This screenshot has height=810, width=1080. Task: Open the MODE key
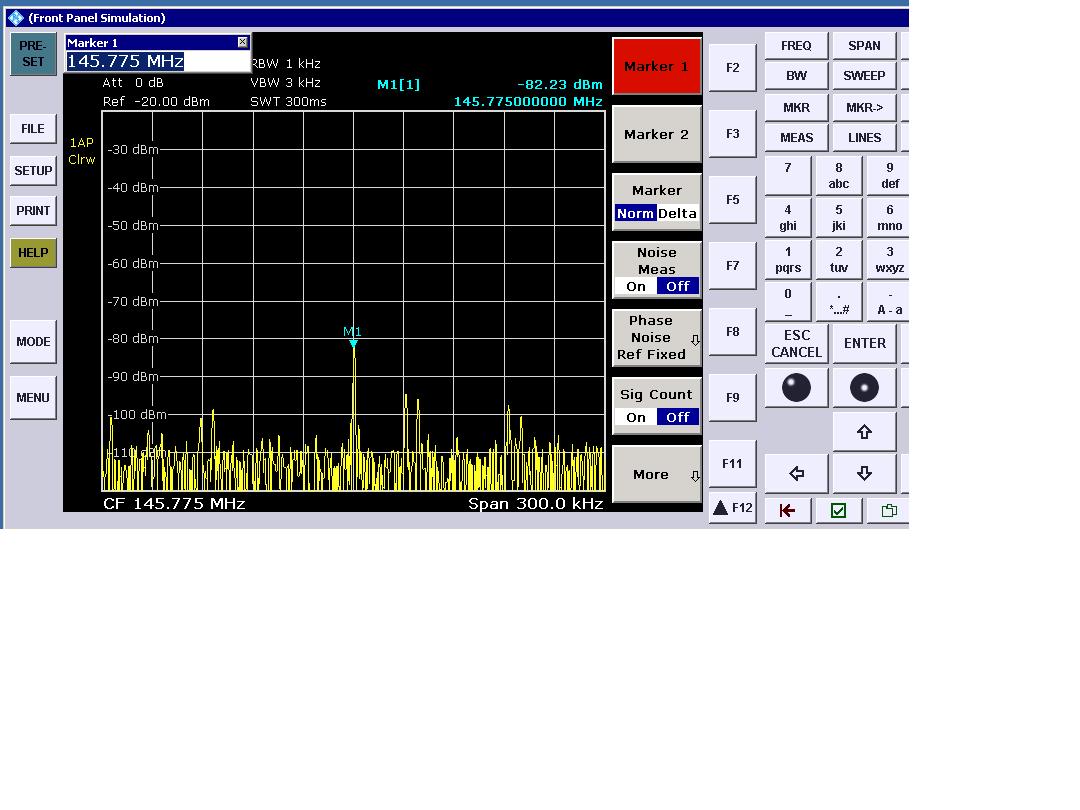click(33, 342)
